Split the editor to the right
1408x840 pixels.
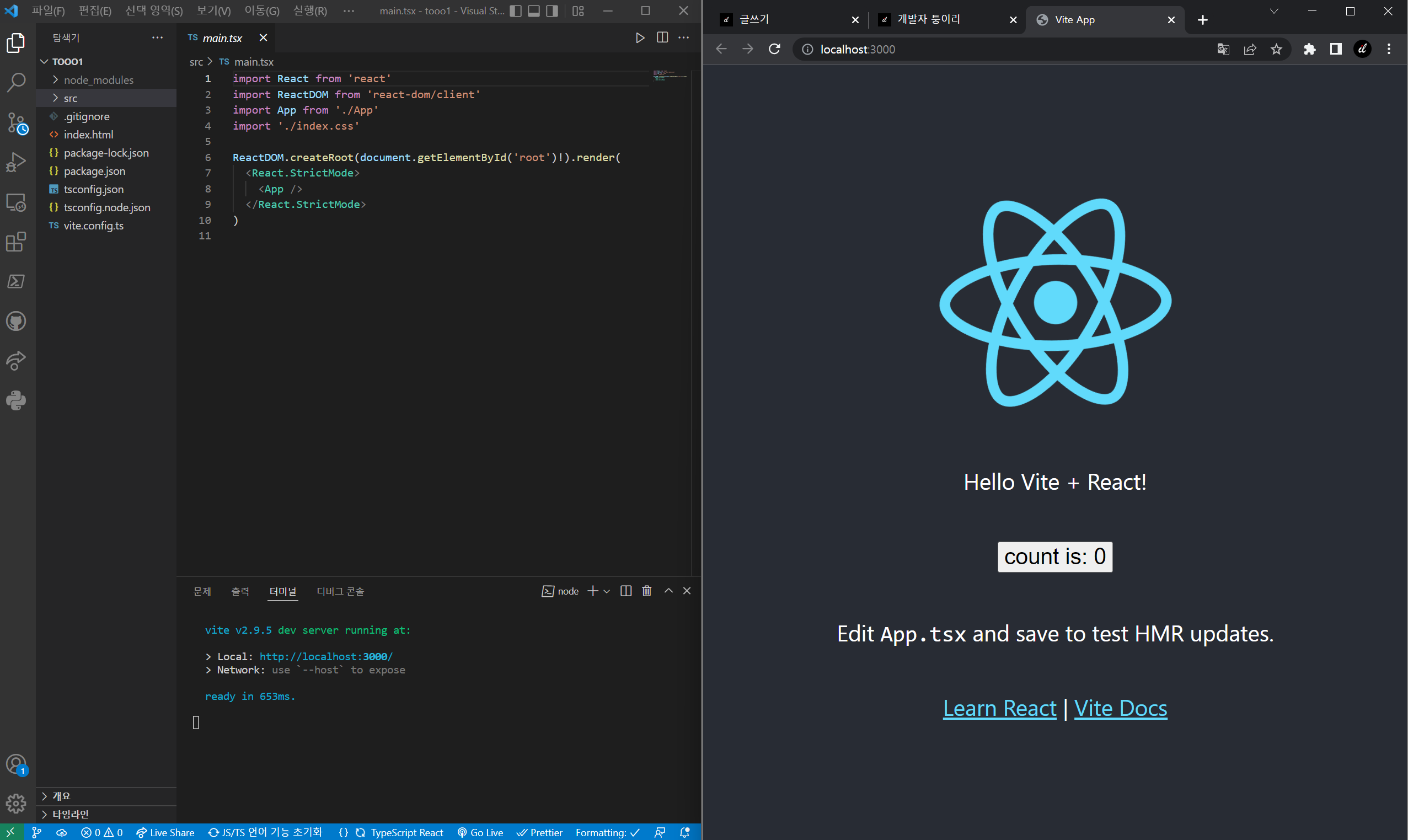pos(662,38)
